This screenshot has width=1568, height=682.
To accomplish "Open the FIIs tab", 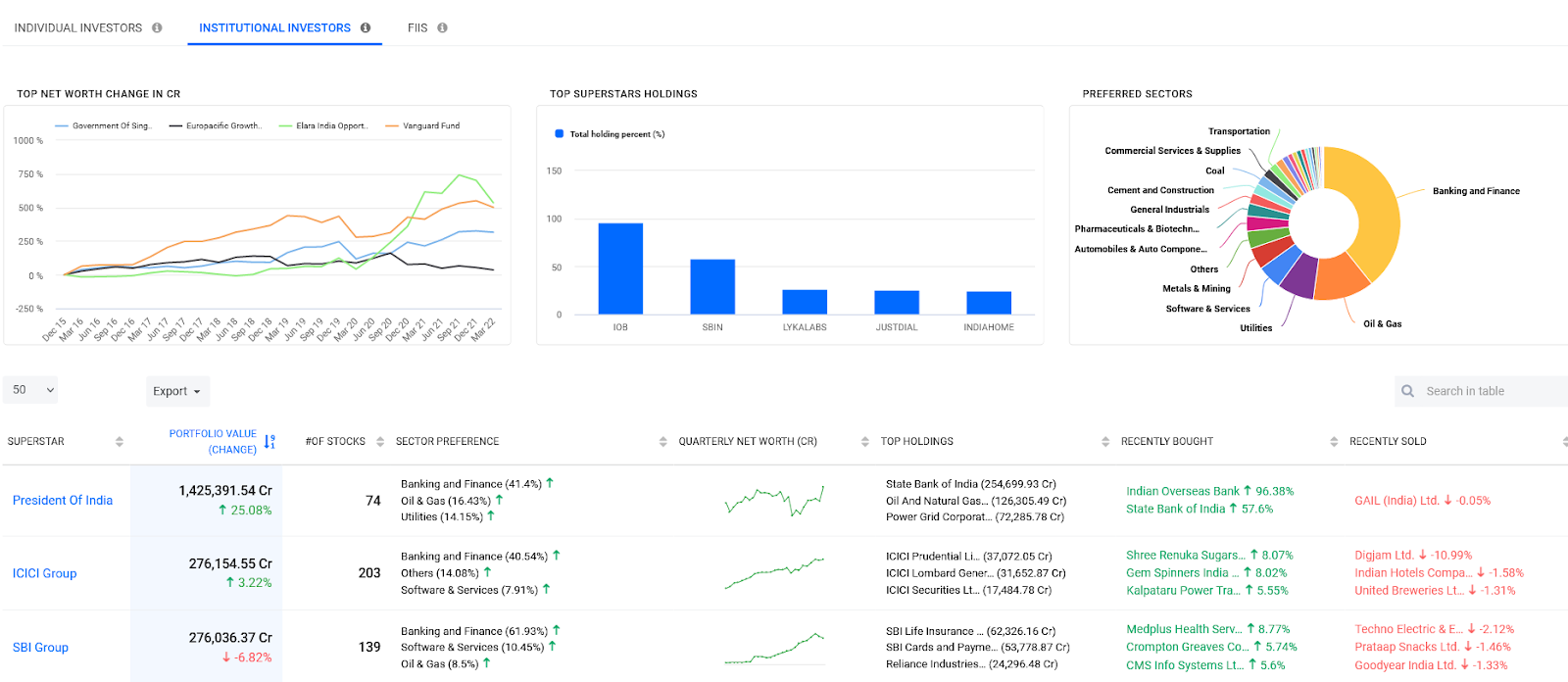I will (417, 28).
